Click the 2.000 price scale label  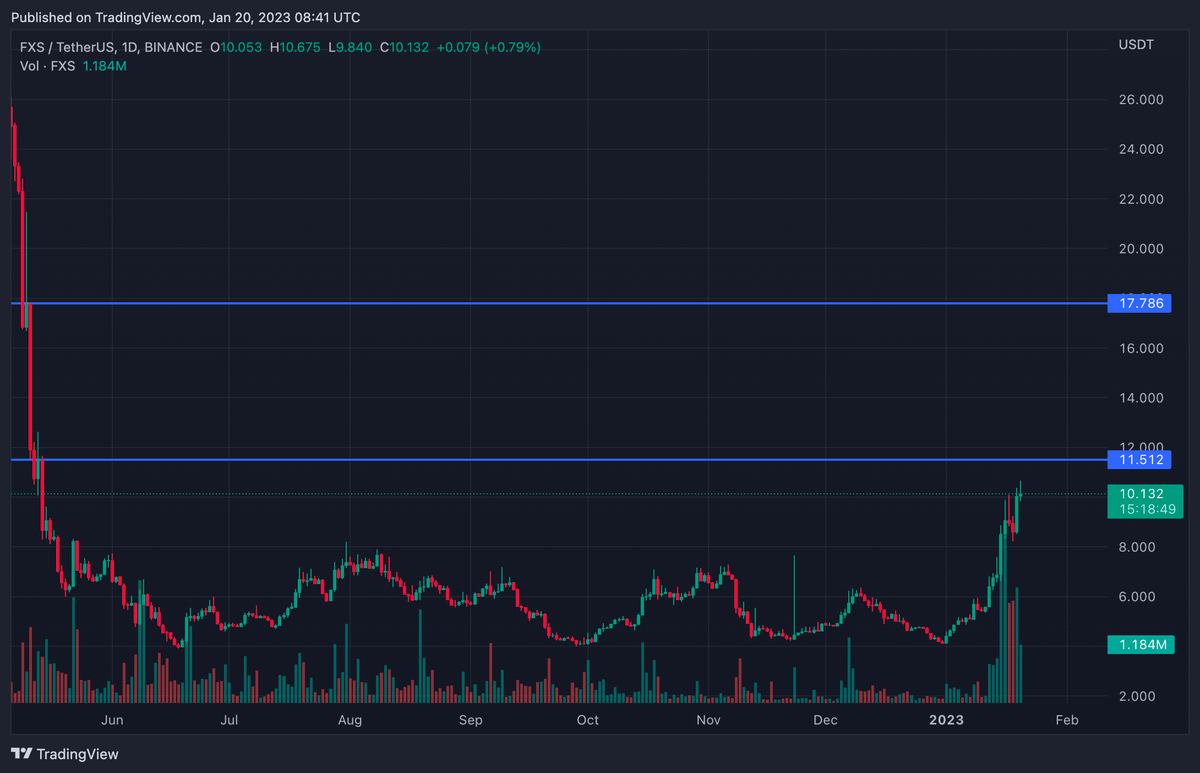point(1139,696)
